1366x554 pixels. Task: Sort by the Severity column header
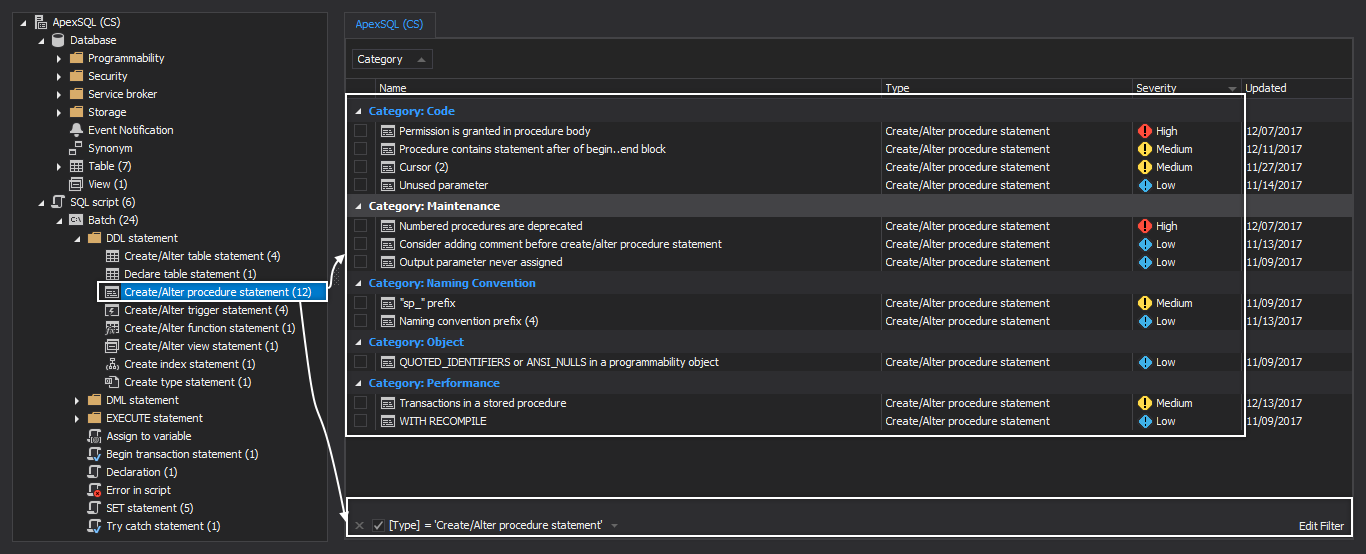click(1186, 88)
